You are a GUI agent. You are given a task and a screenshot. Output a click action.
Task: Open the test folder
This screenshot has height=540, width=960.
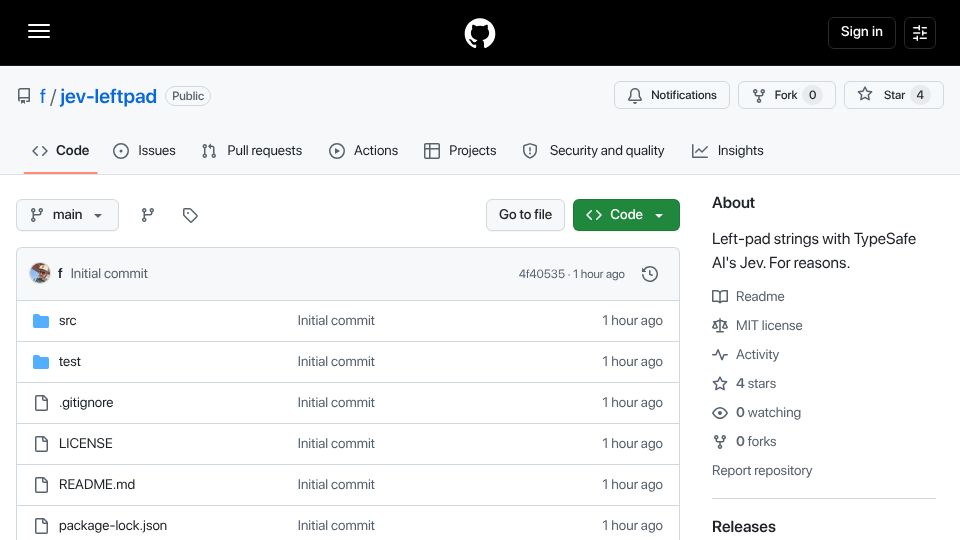coord(69,362)
